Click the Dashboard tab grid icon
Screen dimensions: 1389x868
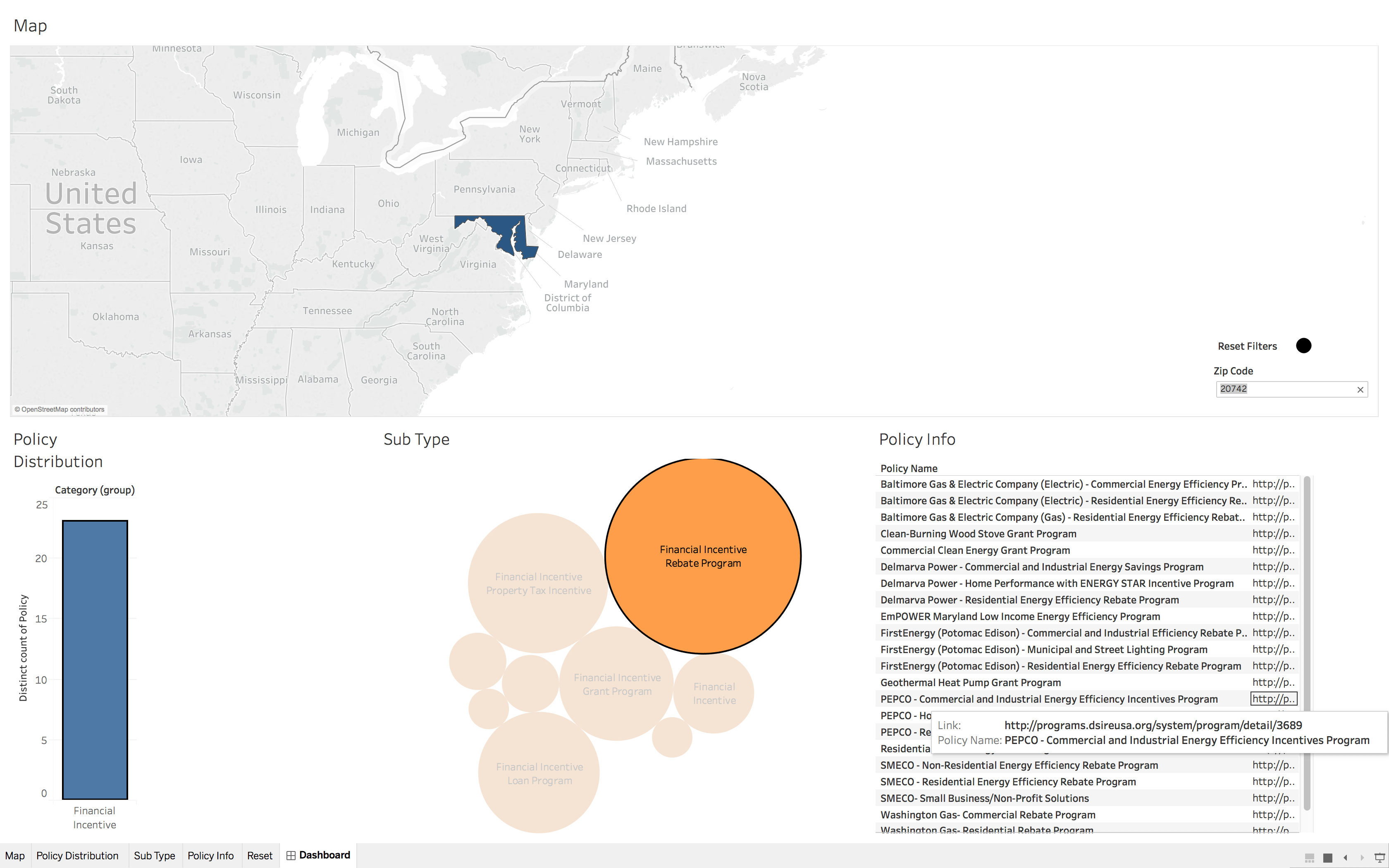click(291, 855)
